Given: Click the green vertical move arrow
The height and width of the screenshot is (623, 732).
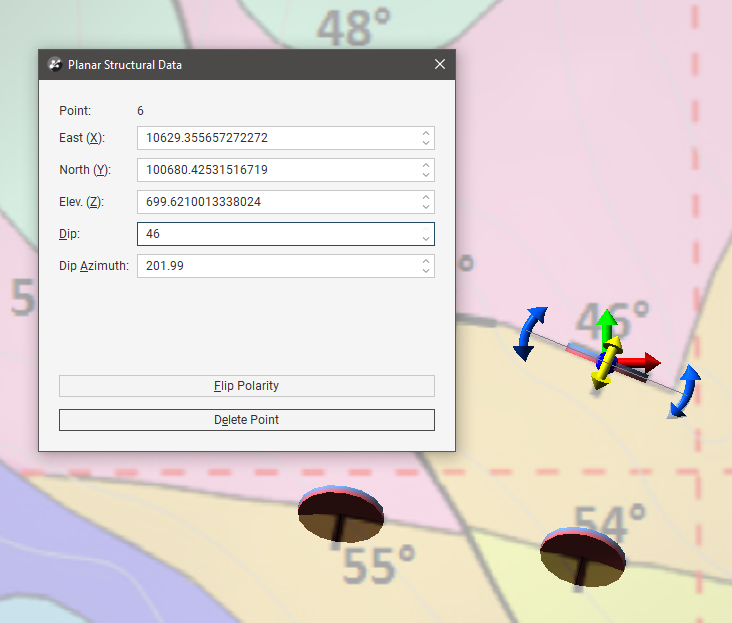Looking at the screenshot, I should tap(605, 326).
